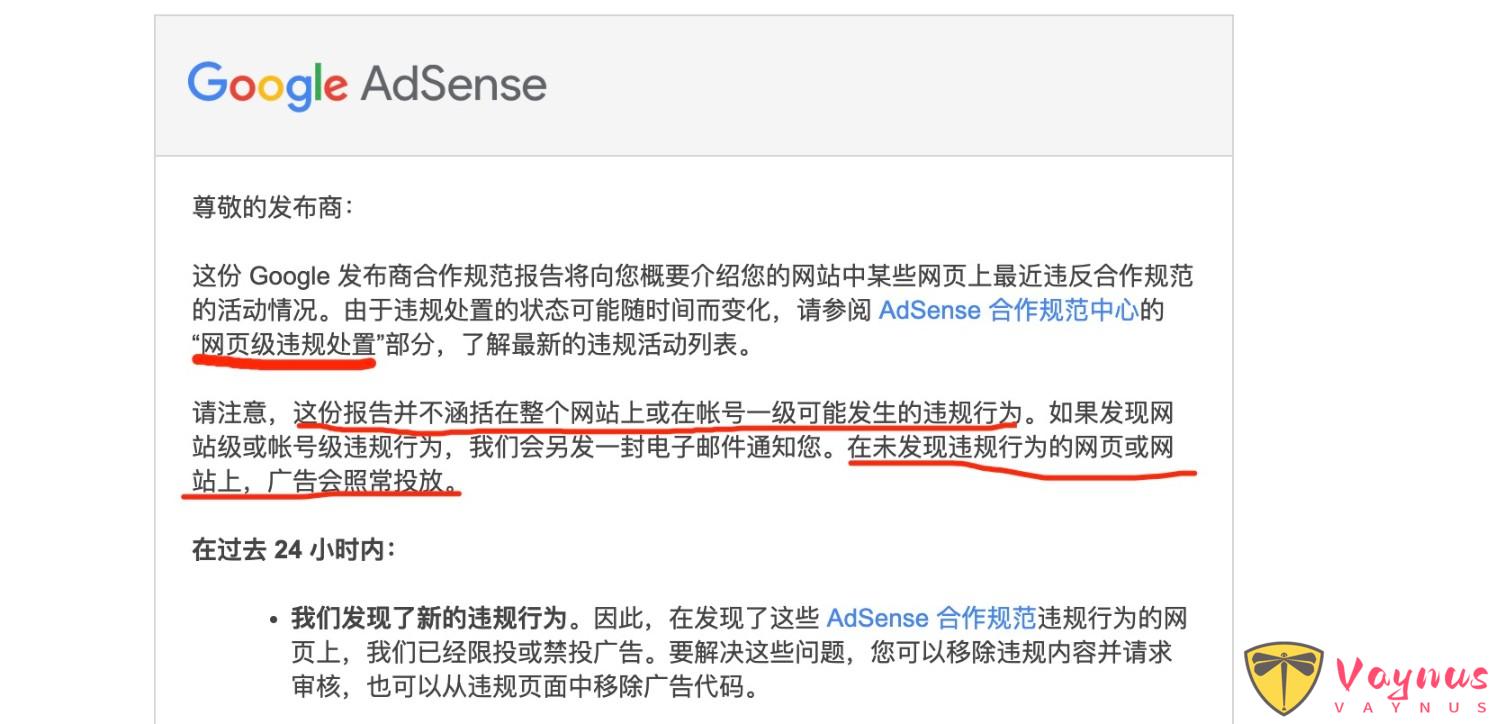Click the word Google in first paragraph

tap(289, 275)
